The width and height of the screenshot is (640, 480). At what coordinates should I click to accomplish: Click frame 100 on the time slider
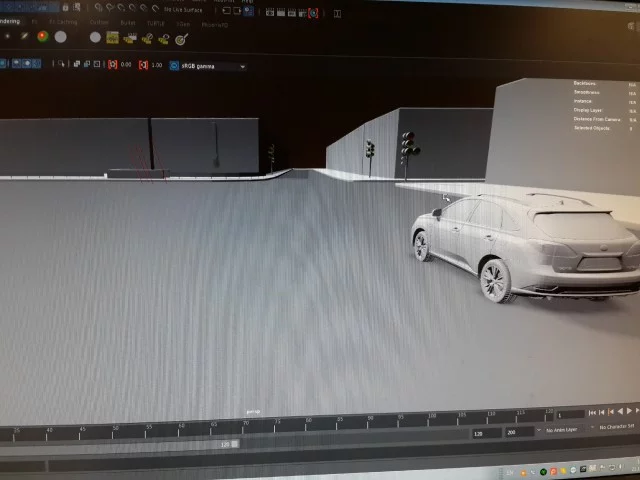click(431, 419)
